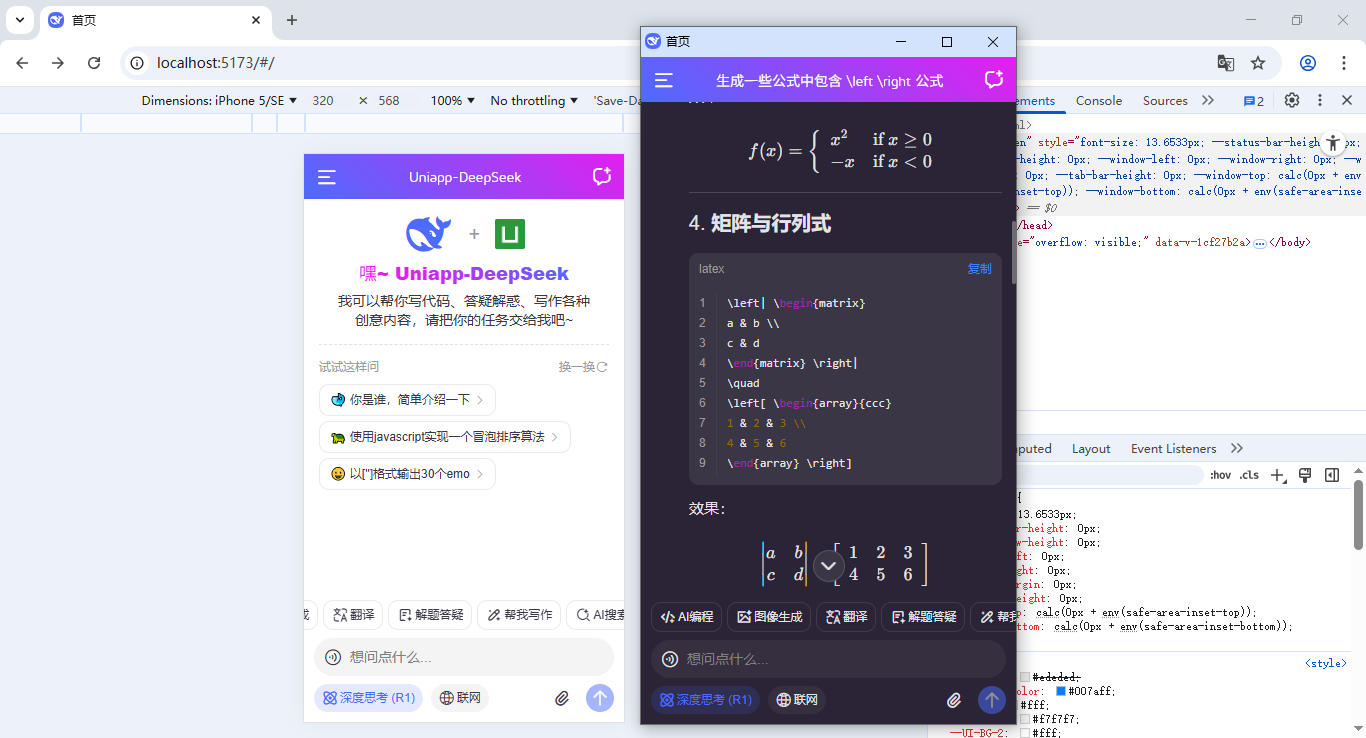Viewport: 1366px width, 738px height.
Task: Select the 翻译 chip in the front window
Action: coord(846,617)
